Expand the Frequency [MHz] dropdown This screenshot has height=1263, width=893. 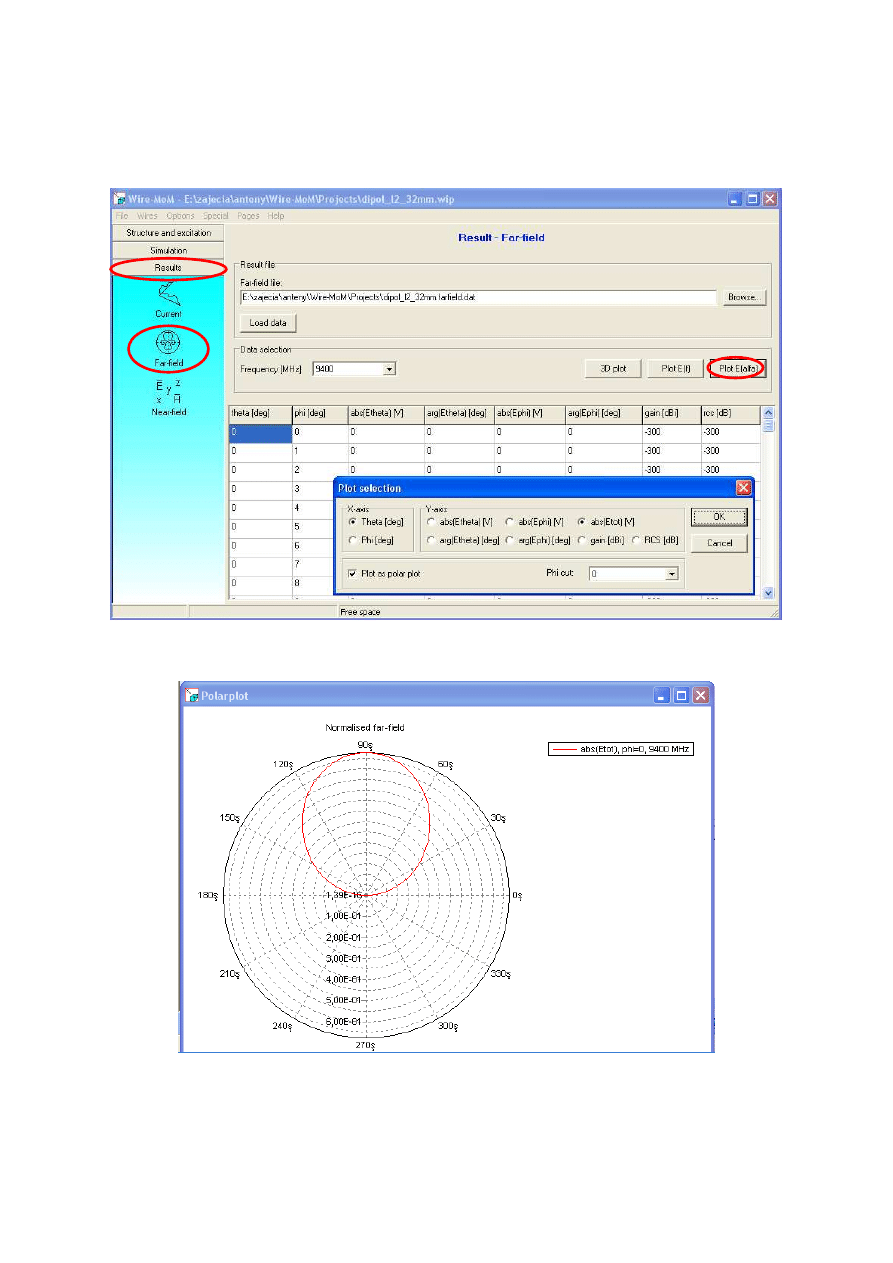pos(389,369)
